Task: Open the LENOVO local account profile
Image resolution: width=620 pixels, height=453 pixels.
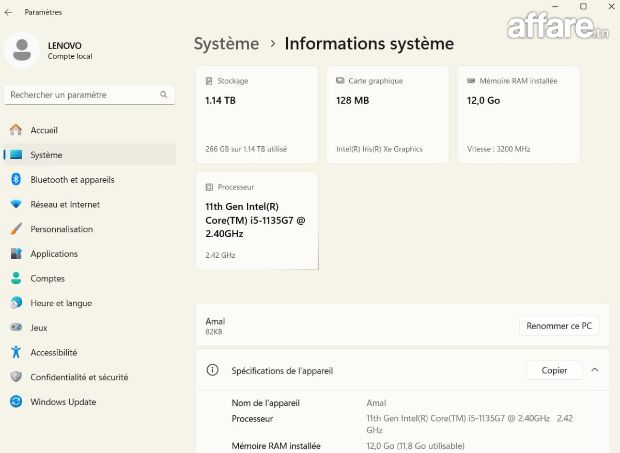Action: click(x=50, y=50)
